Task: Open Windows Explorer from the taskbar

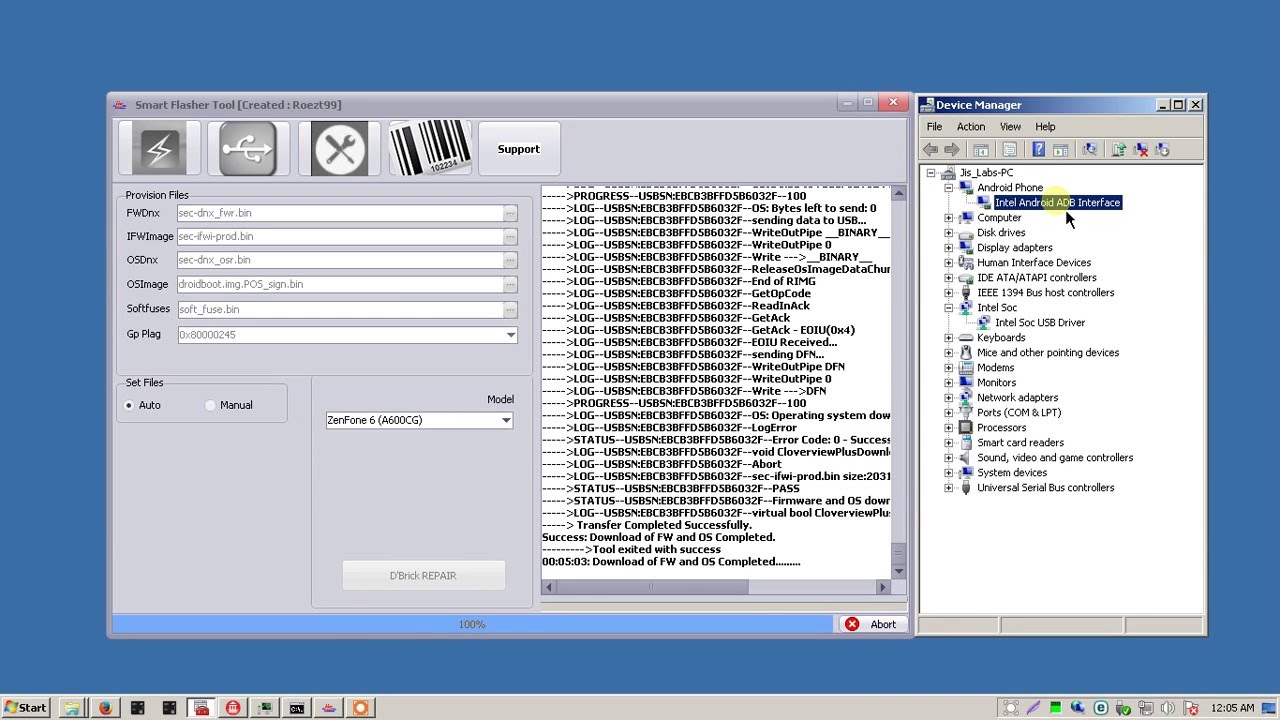Action: pos(72,708)
